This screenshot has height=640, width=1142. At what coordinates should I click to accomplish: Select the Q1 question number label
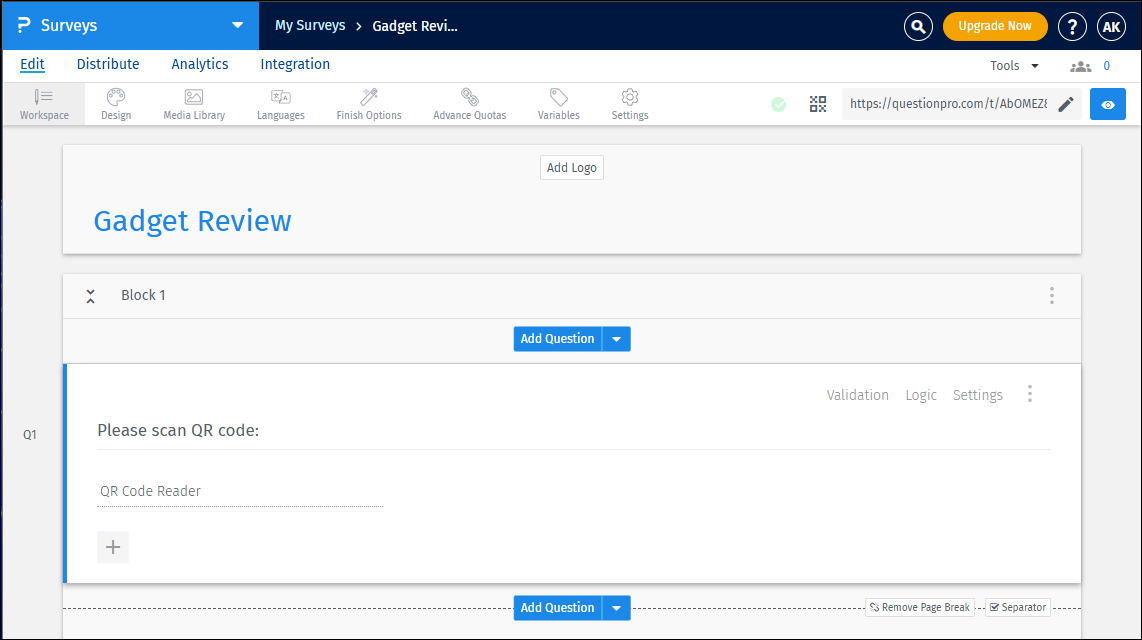click(30, 435)
